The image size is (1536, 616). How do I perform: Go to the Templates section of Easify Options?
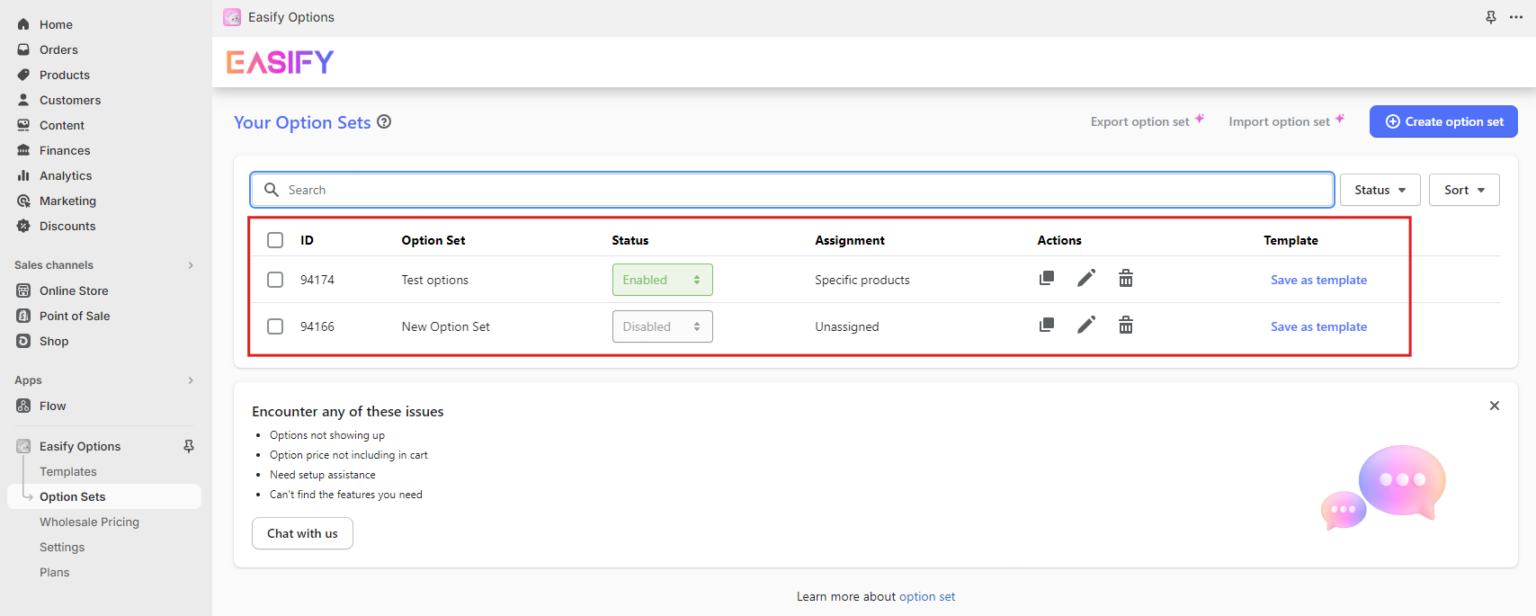(68, 471)
